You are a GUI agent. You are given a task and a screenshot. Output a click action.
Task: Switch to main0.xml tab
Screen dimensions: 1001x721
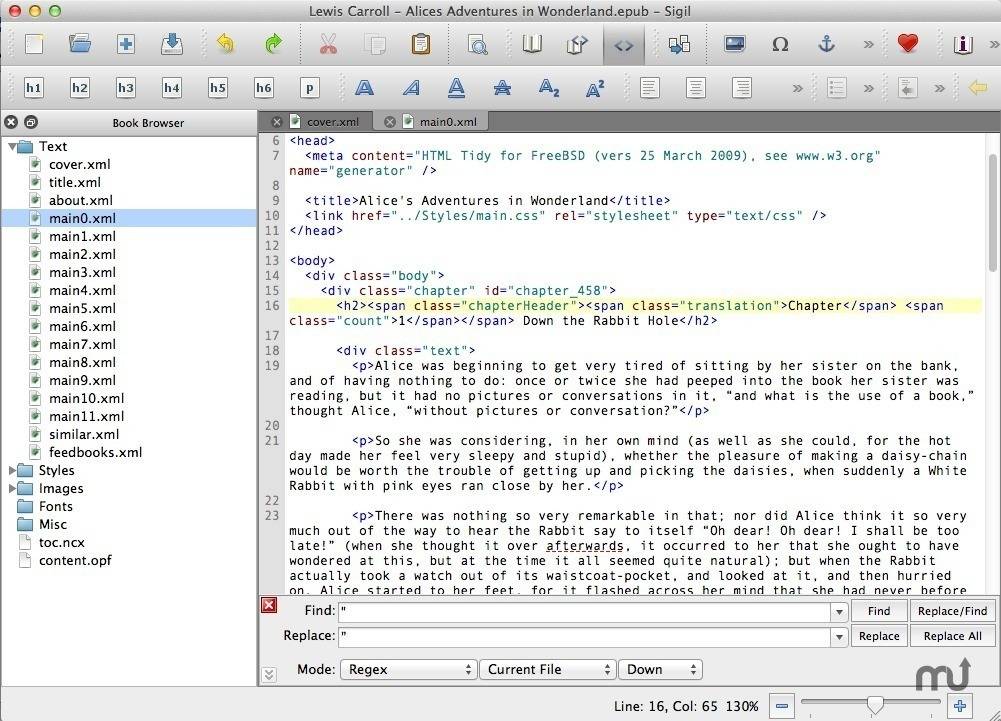coord(448,121)
